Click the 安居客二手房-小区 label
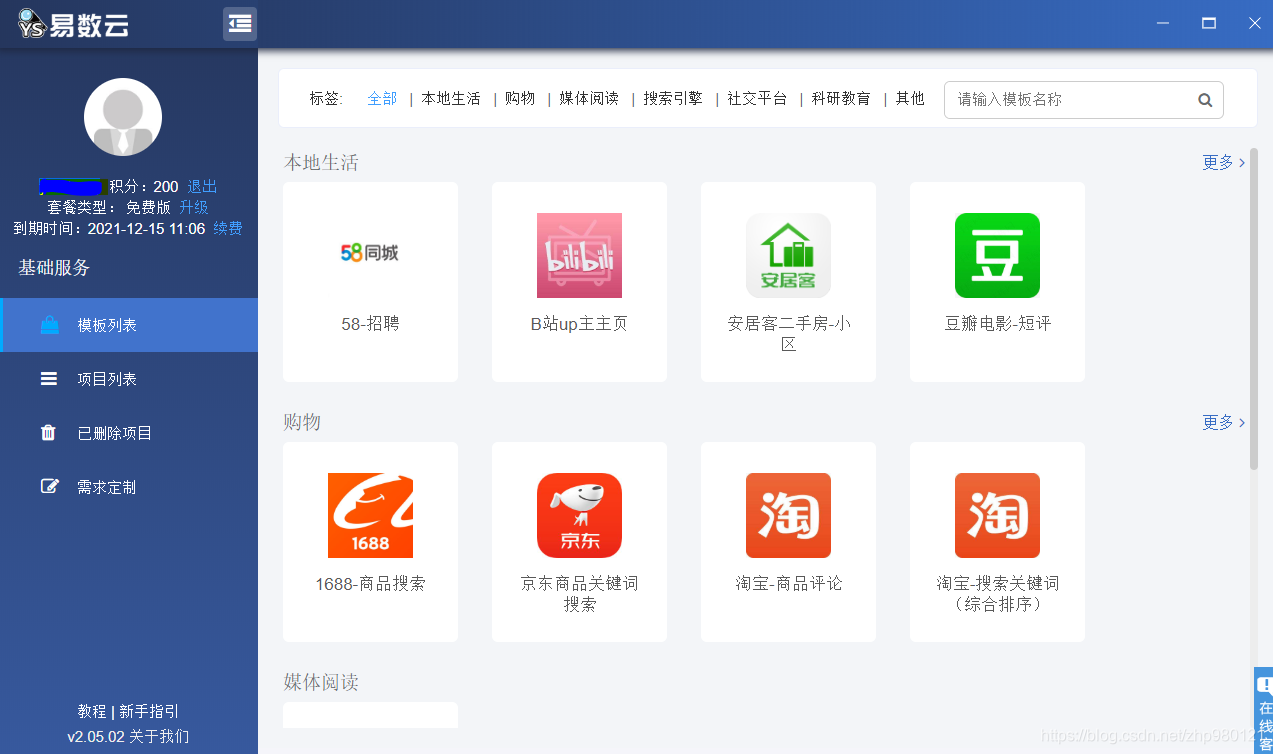This screenshot has height=754, width=1273. click(x=788, y=334)
